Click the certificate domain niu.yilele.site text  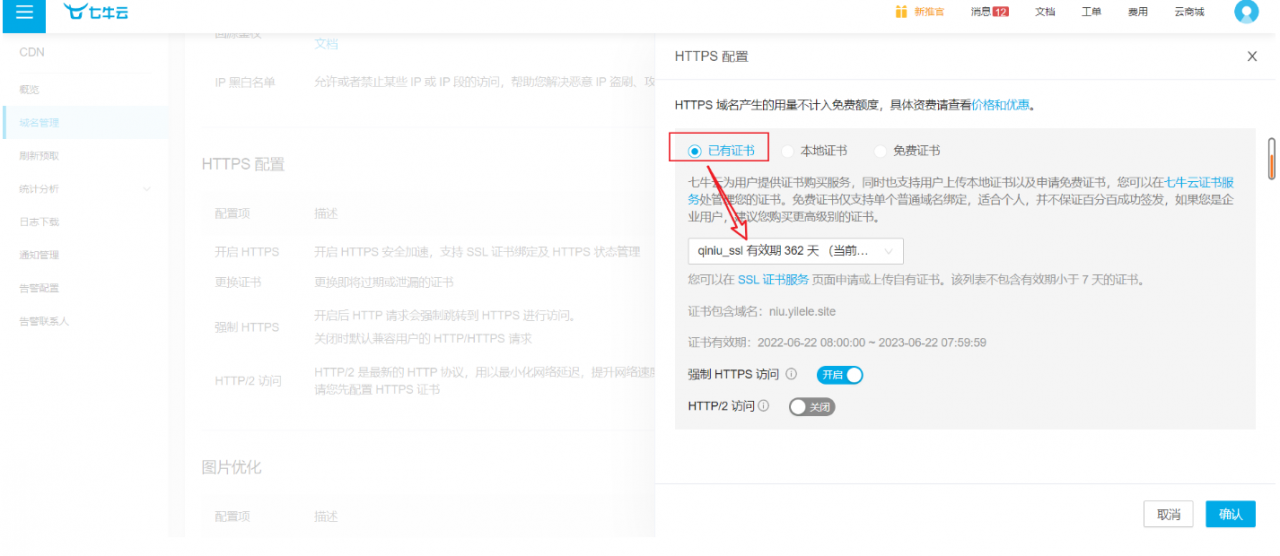point(802,312)
